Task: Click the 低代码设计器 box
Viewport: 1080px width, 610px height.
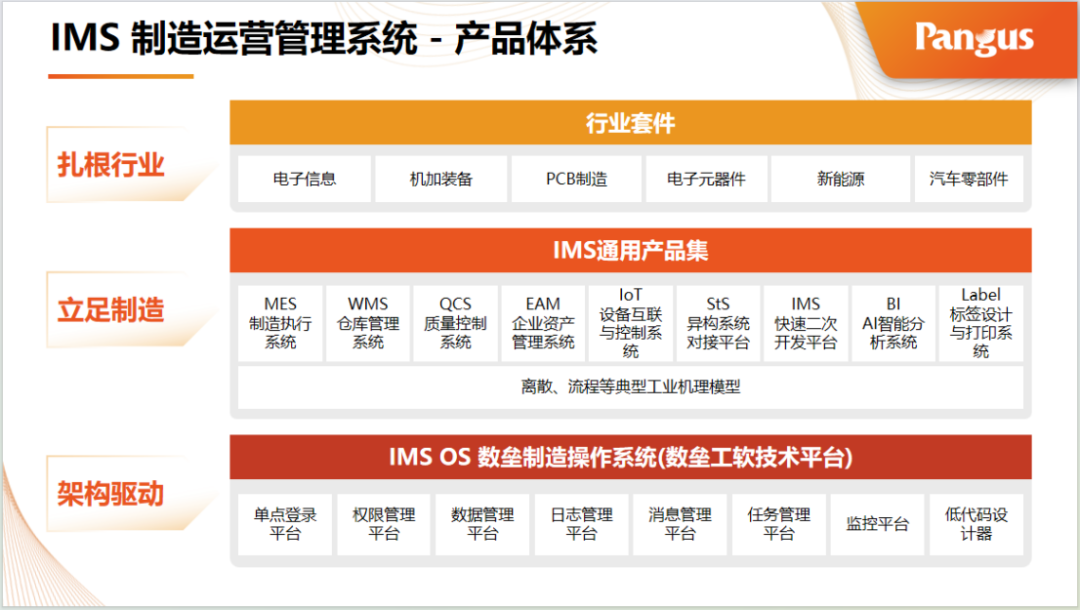Action: (976, 524)
